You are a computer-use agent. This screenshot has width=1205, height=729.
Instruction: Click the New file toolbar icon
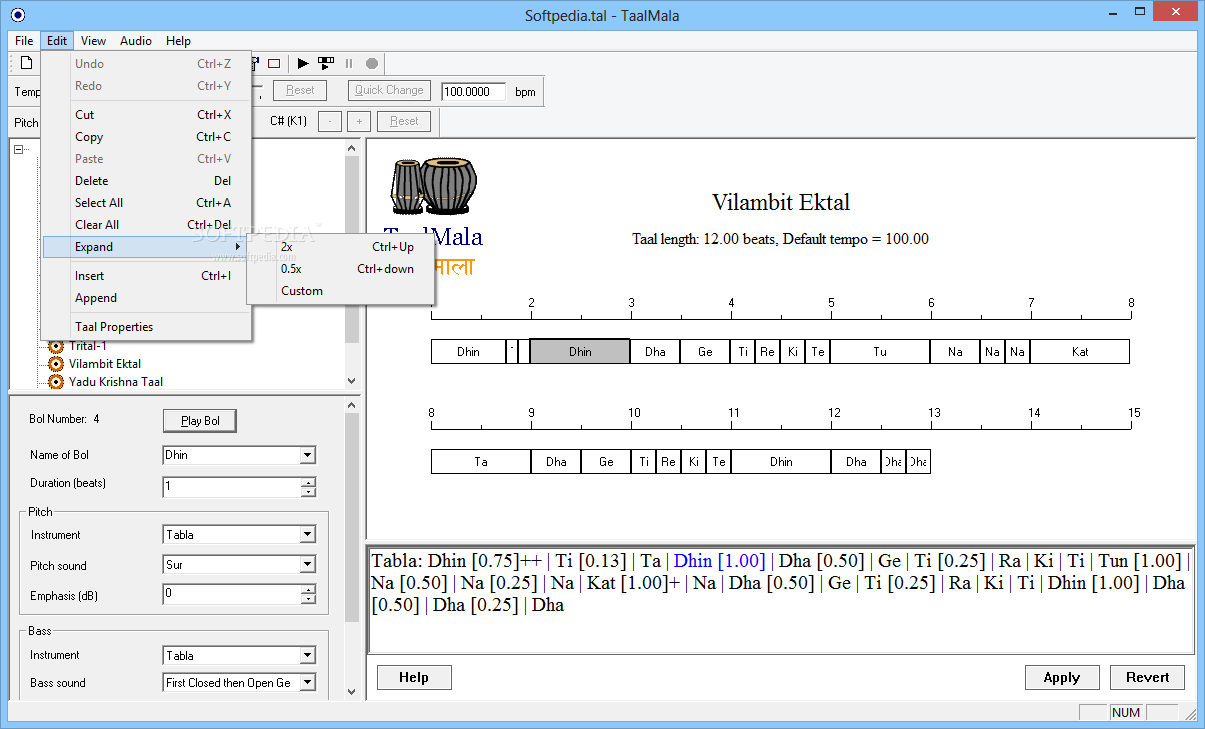27,63
